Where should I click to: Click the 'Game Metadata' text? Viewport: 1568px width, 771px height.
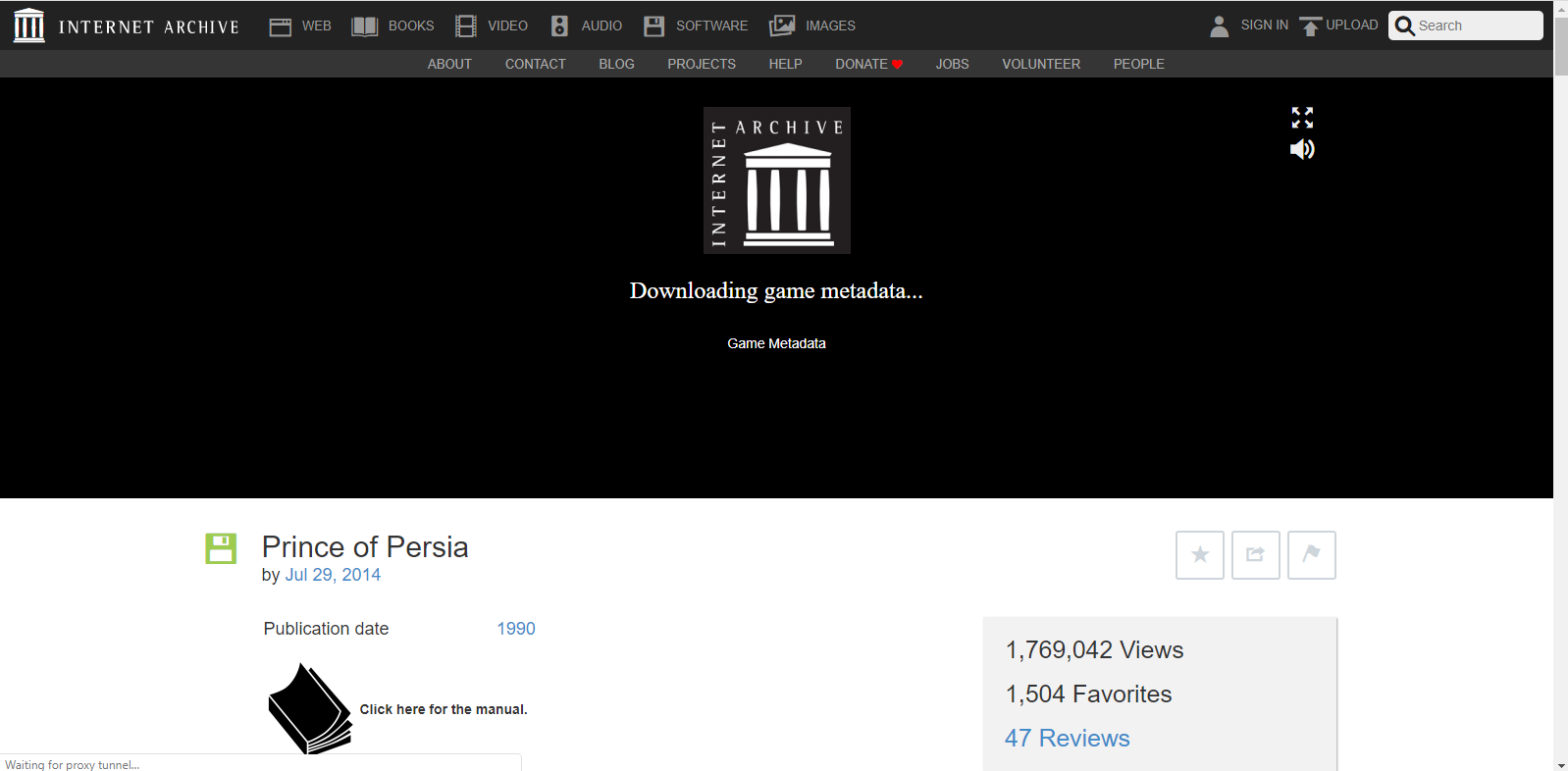click(x=776, y=343)
